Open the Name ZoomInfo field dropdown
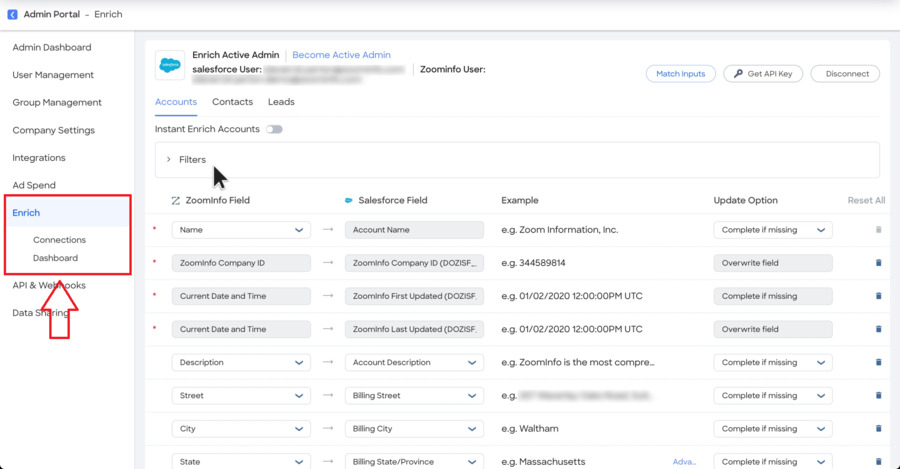This screenshot has width=900, height=469. 241,230
